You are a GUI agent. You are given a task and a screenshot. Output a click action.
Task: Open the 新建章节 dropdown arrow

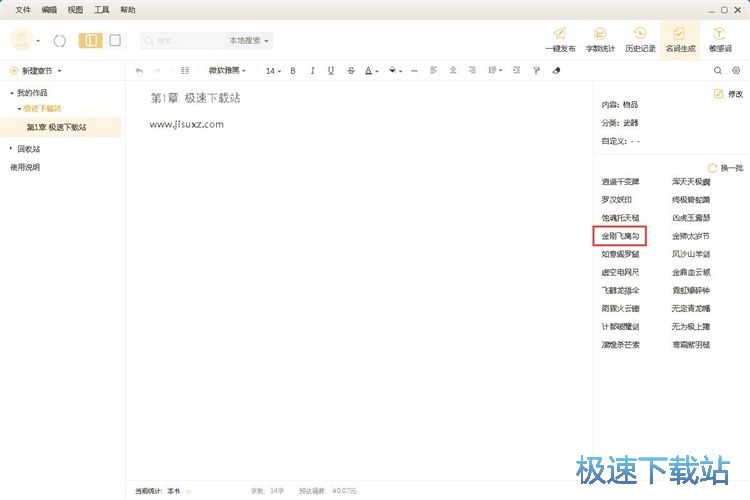pos(59,71)
